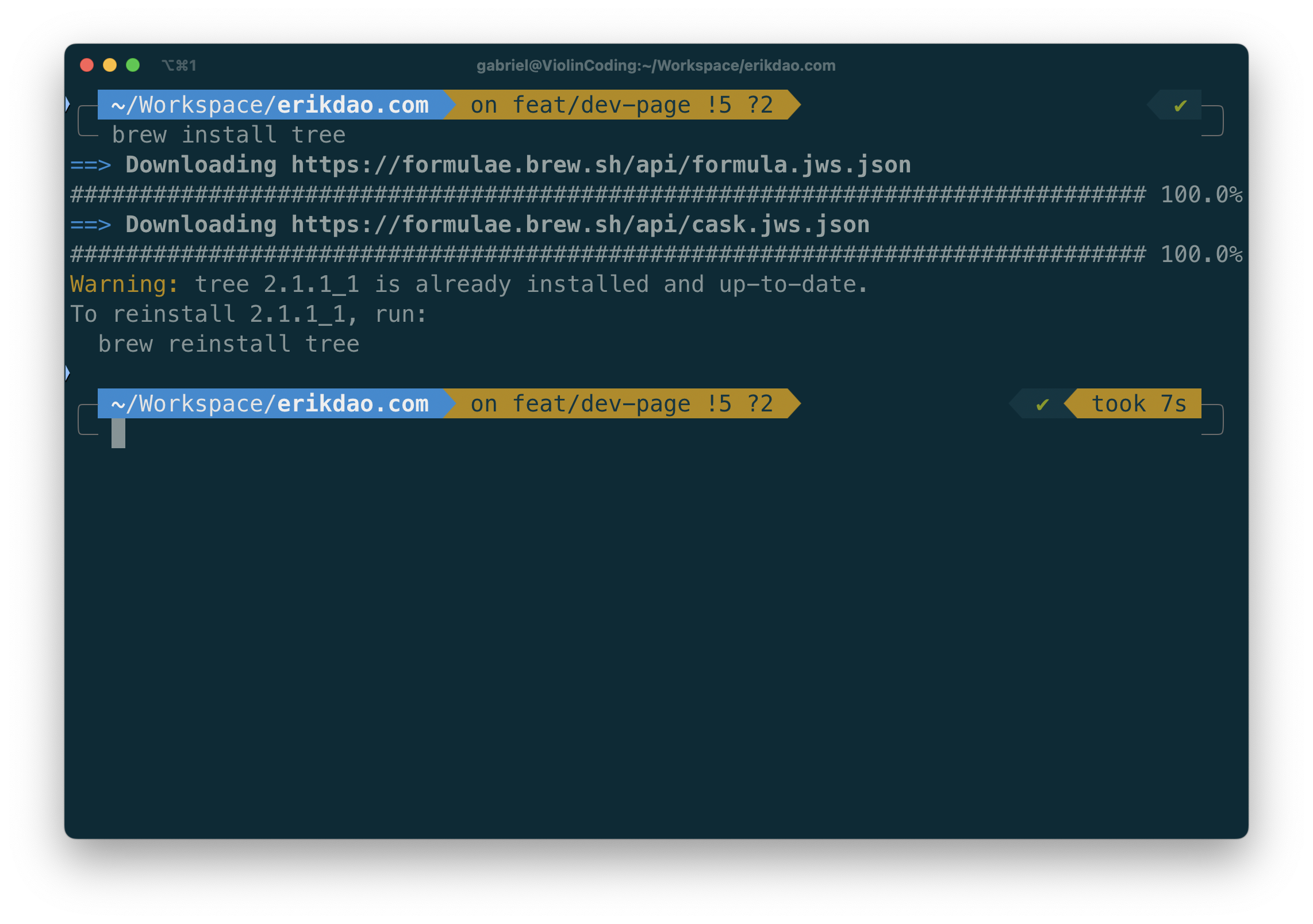Click the red close window button
Image resolution: width=1313 pixels, height=924 pixels.
pos(87,66)
